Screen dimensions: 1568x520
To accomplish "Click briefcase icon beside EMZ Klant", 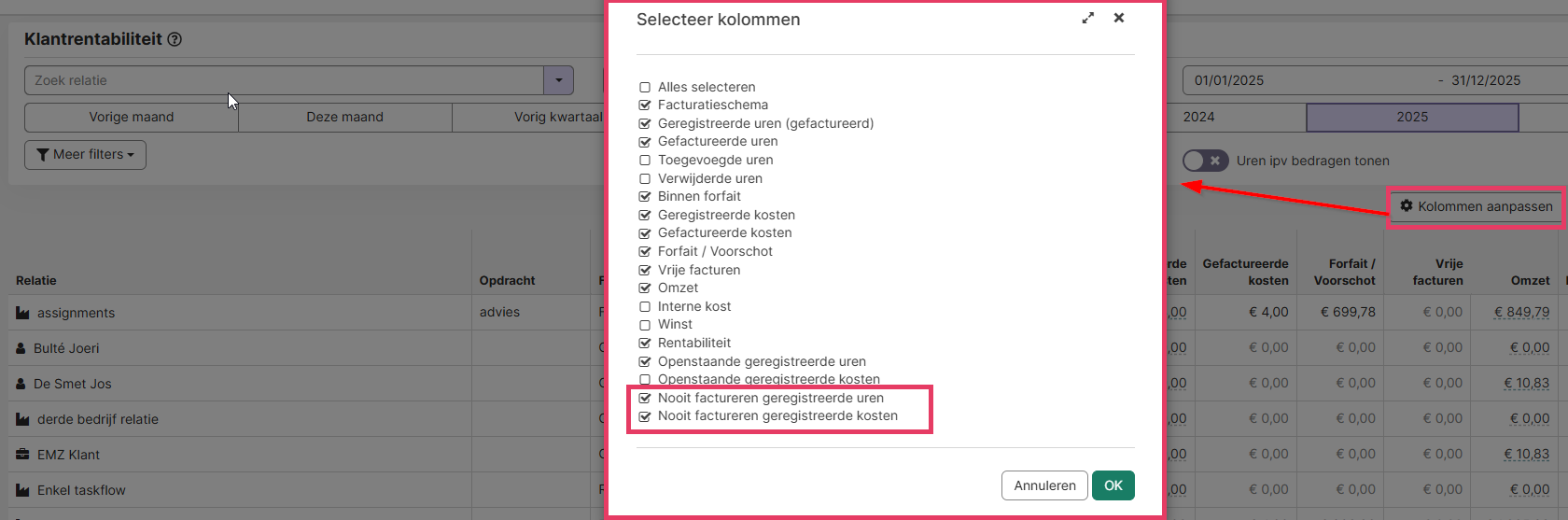I will 22,455.
